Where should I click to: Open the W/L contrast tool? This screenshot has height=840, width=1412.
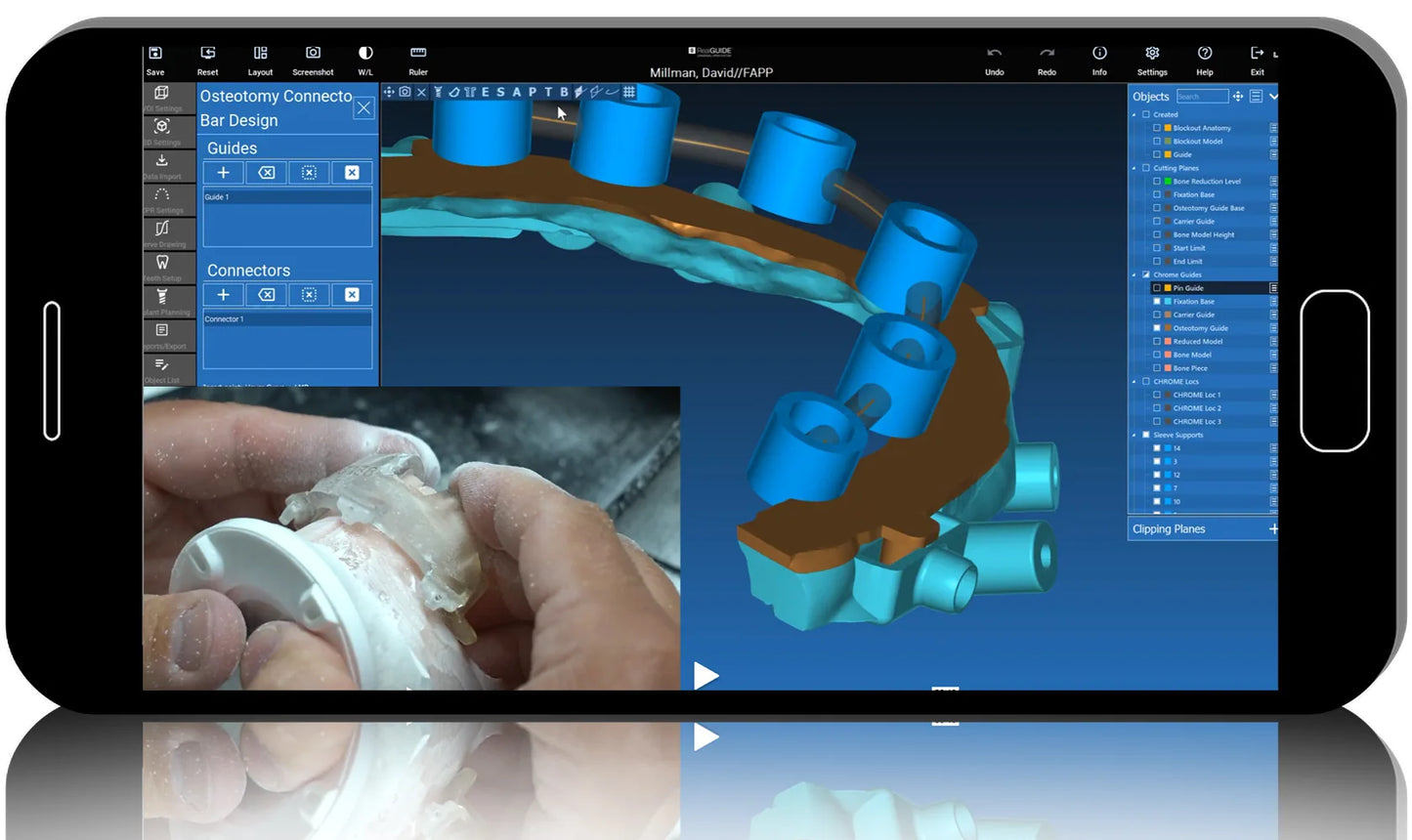coord(365,59)
